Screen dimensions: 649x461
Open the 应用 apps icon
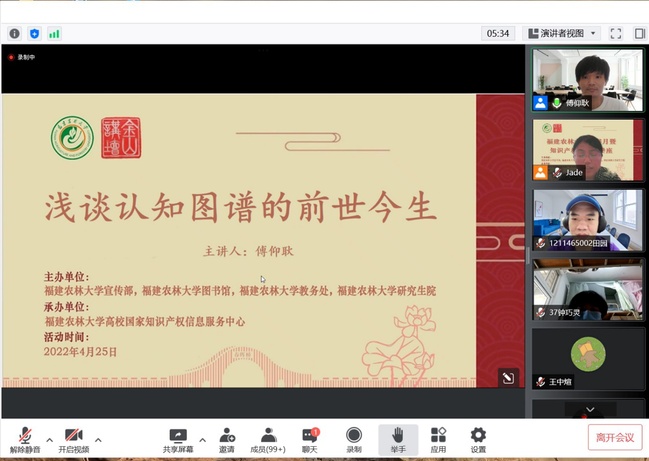[438, 439]
